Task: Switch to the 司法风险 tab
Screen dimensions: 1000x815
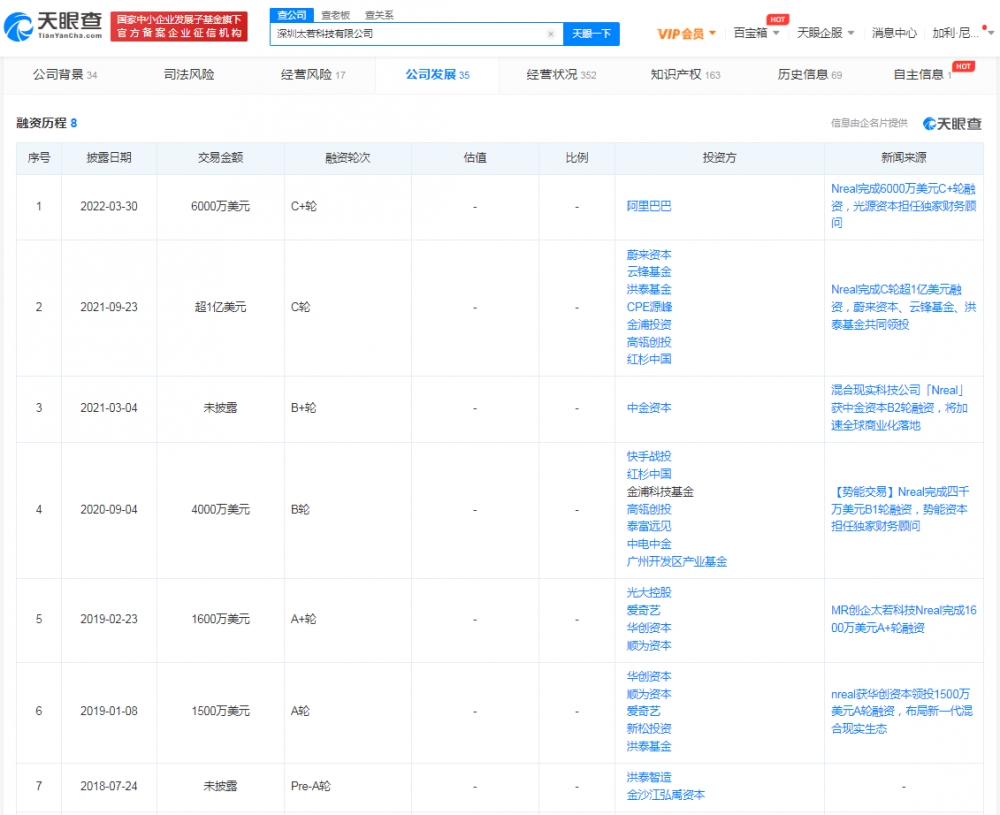Action: (189, 75)
